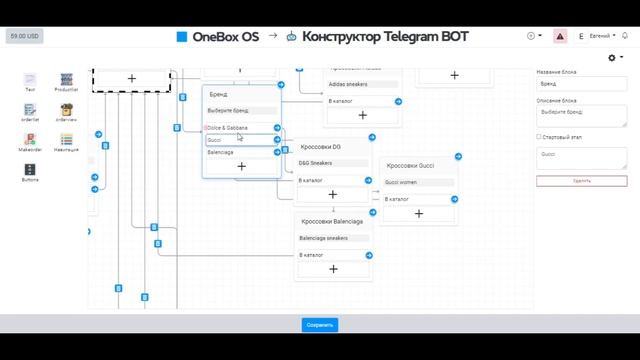
Task: Open the red warning triangle alert
Action: click(560, 36)
